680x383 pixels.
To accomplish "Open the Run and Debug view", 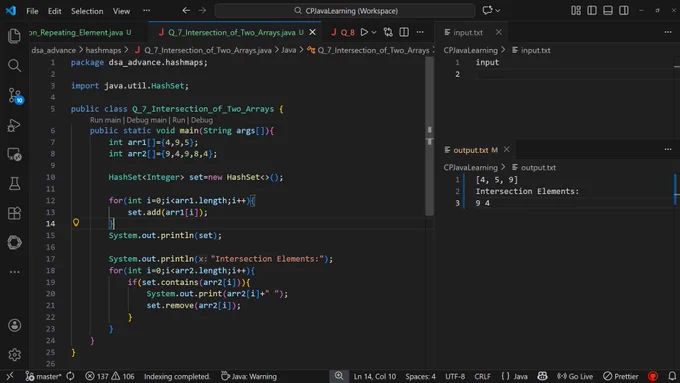I will click(x=14, y=125).
